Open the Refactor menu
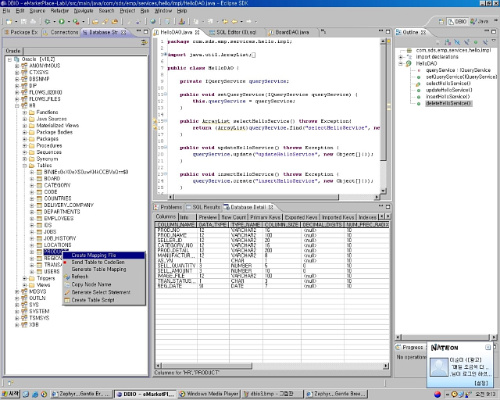This screenshot has width=500, height=400. 59,11
